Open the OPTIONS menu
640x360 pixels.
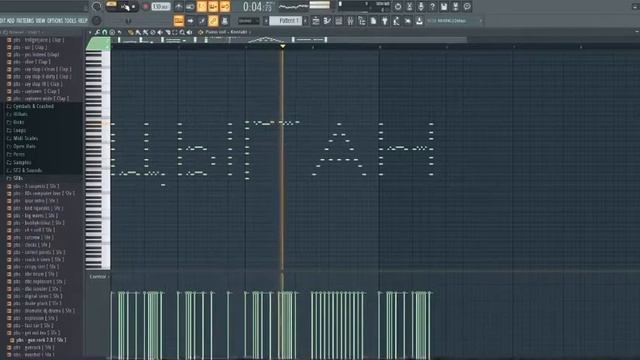click(x=55, y=20)
